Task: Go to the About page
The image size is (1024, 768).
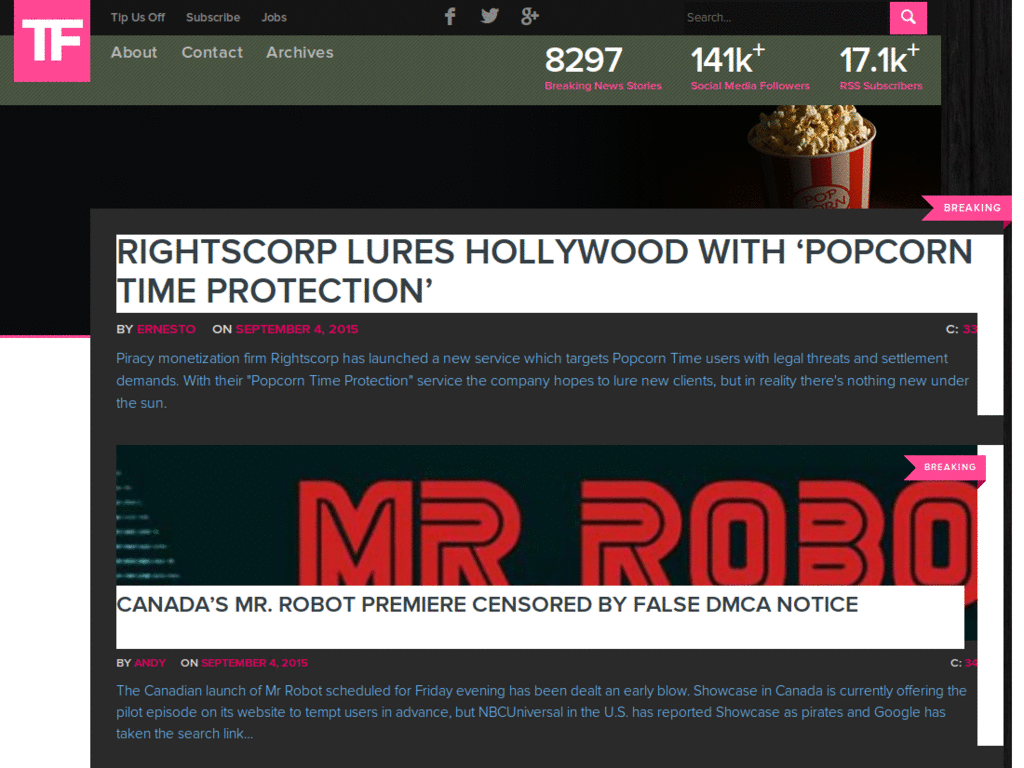Action: click(x=134, y=52)
